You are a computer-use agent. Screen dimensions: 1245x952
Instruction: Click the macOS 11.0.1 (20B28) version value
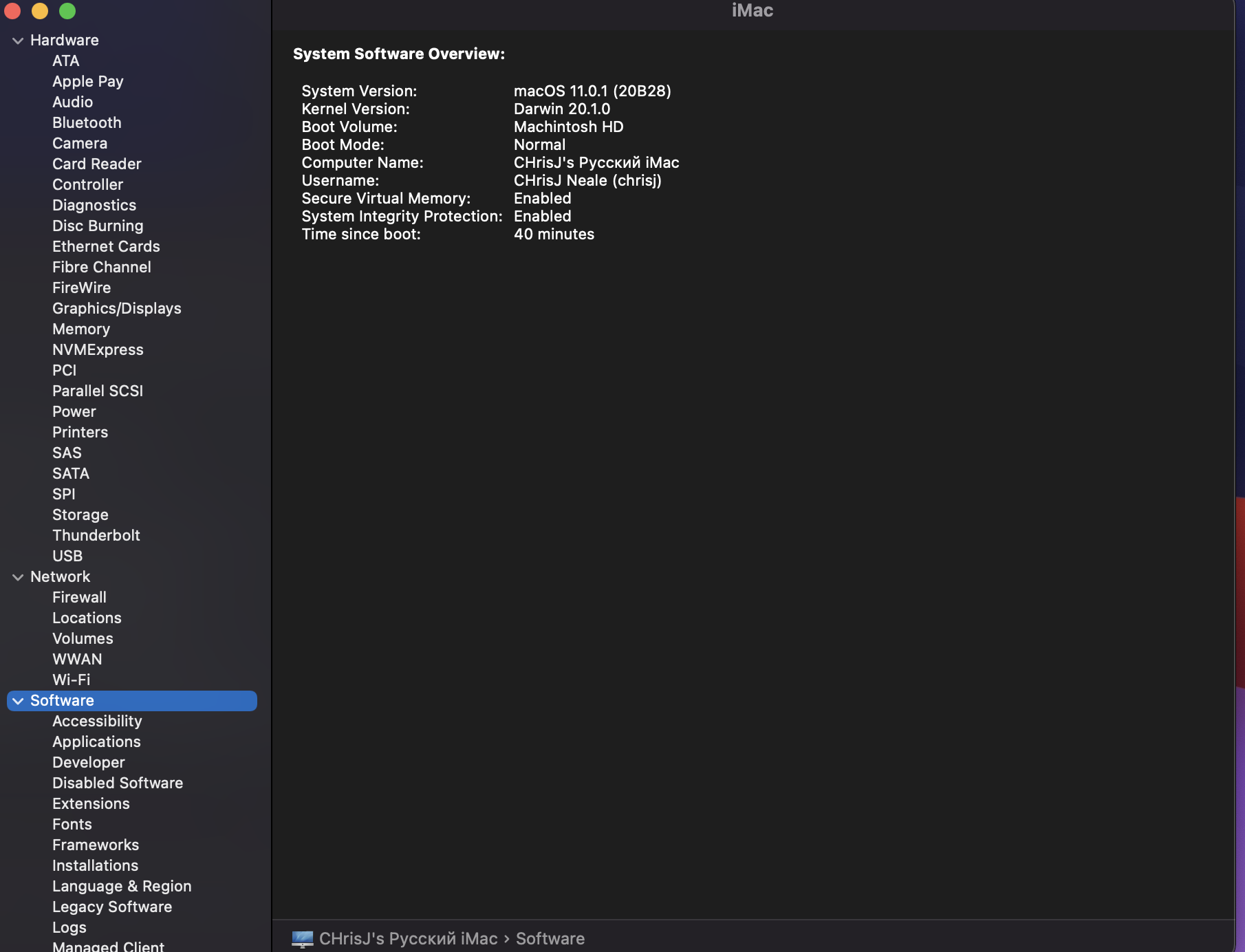click(592, 91)
